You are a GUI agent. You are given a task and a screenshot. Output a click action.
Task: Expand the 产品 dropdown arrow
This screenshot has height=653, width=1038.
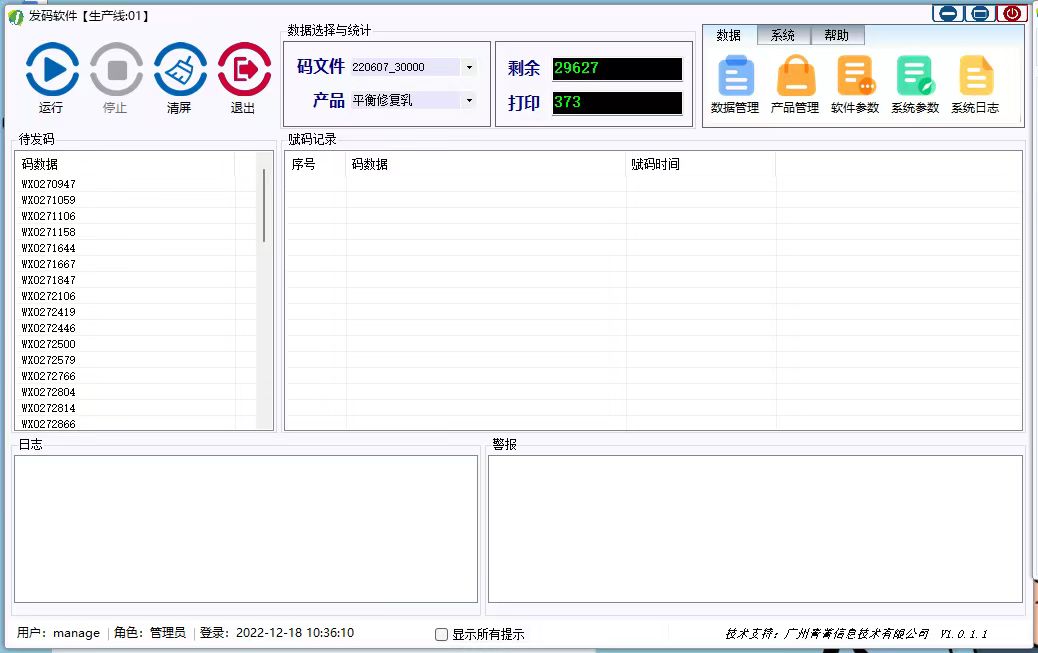469,101
